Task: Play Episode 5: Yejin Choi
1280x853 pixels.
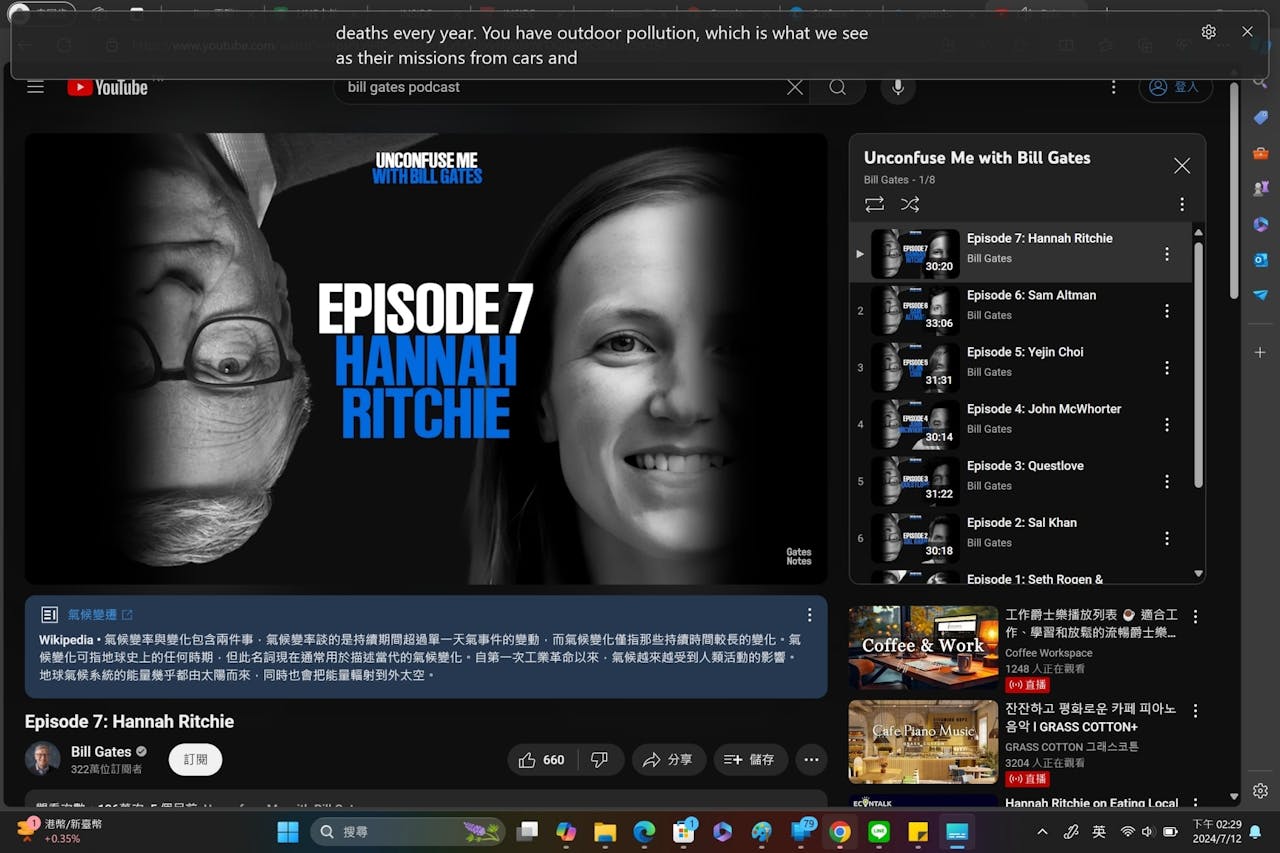Action: click(1021, 368)
